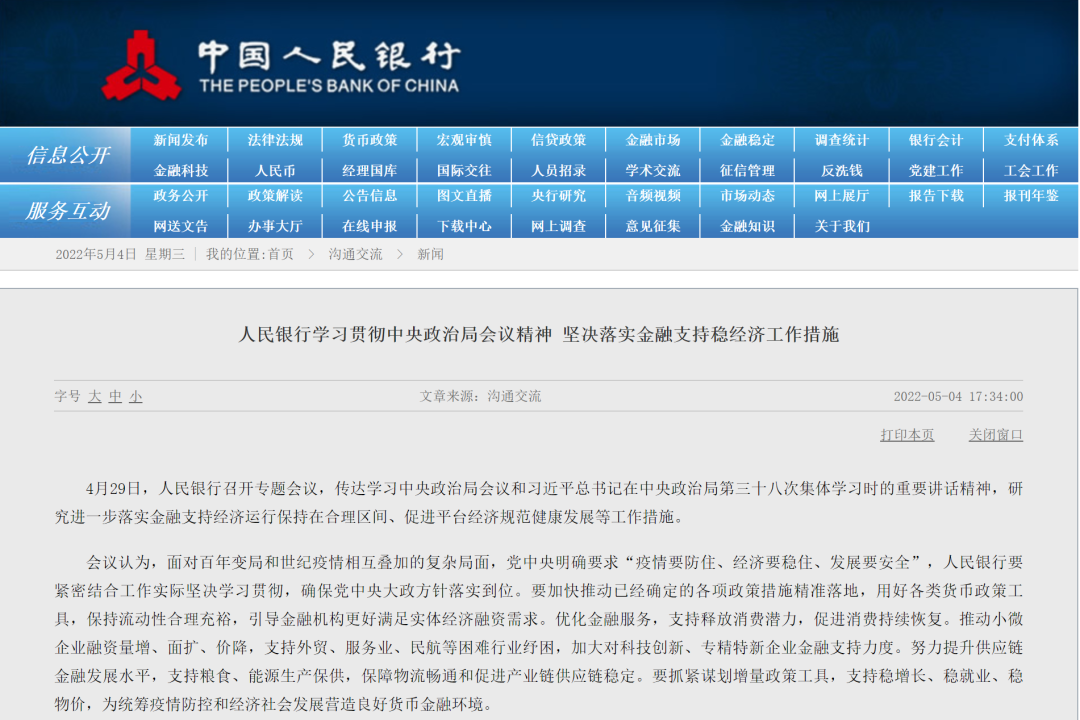Click 政务公开 under 服务互动
The image size is (1080, 720).
pos(181,196)
